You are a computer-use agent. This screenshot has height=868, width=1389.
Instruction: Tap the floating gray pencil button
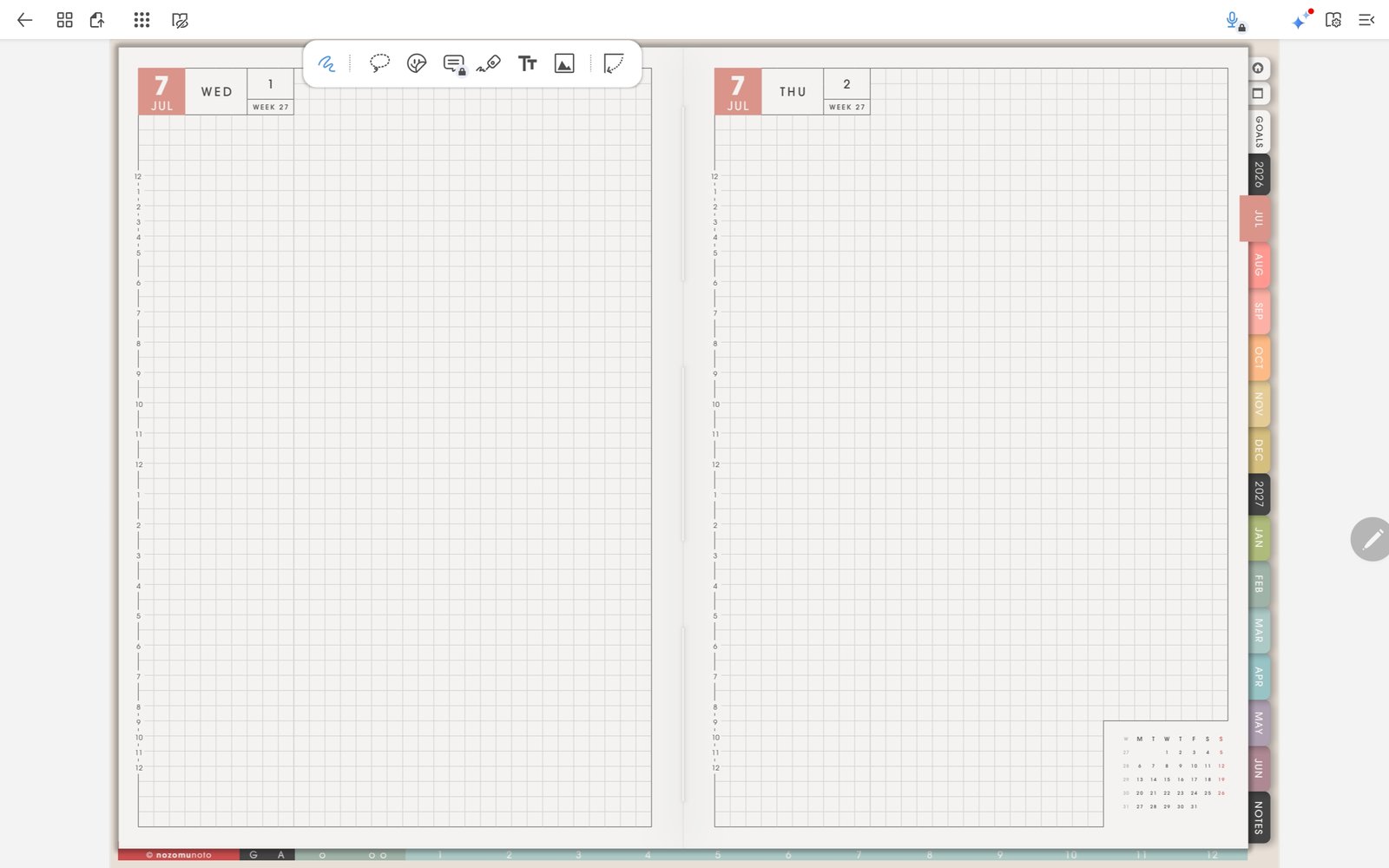coord(1372,540)
